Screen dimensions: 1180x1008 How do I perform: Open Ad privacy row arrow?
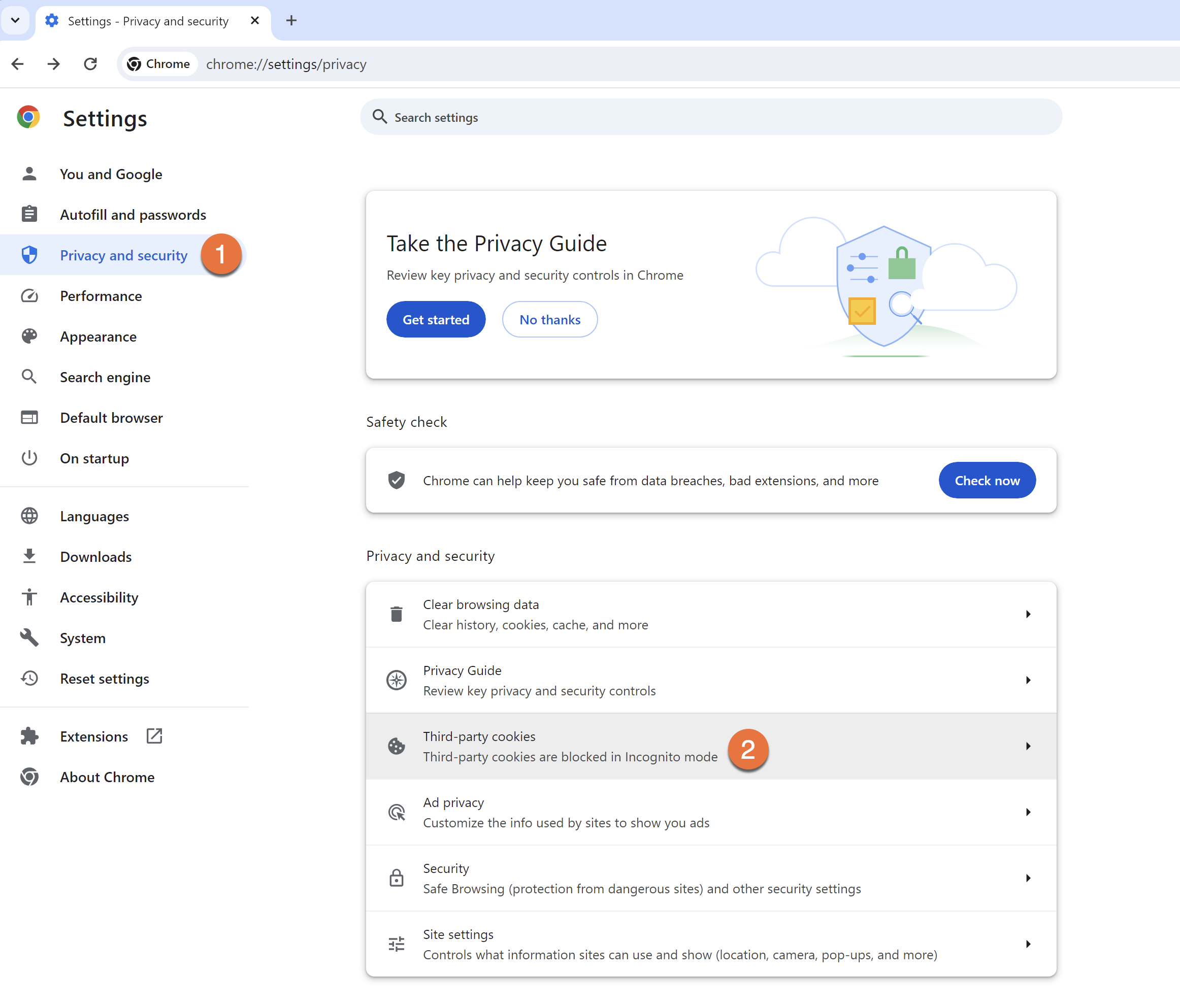click(1028, 812)
